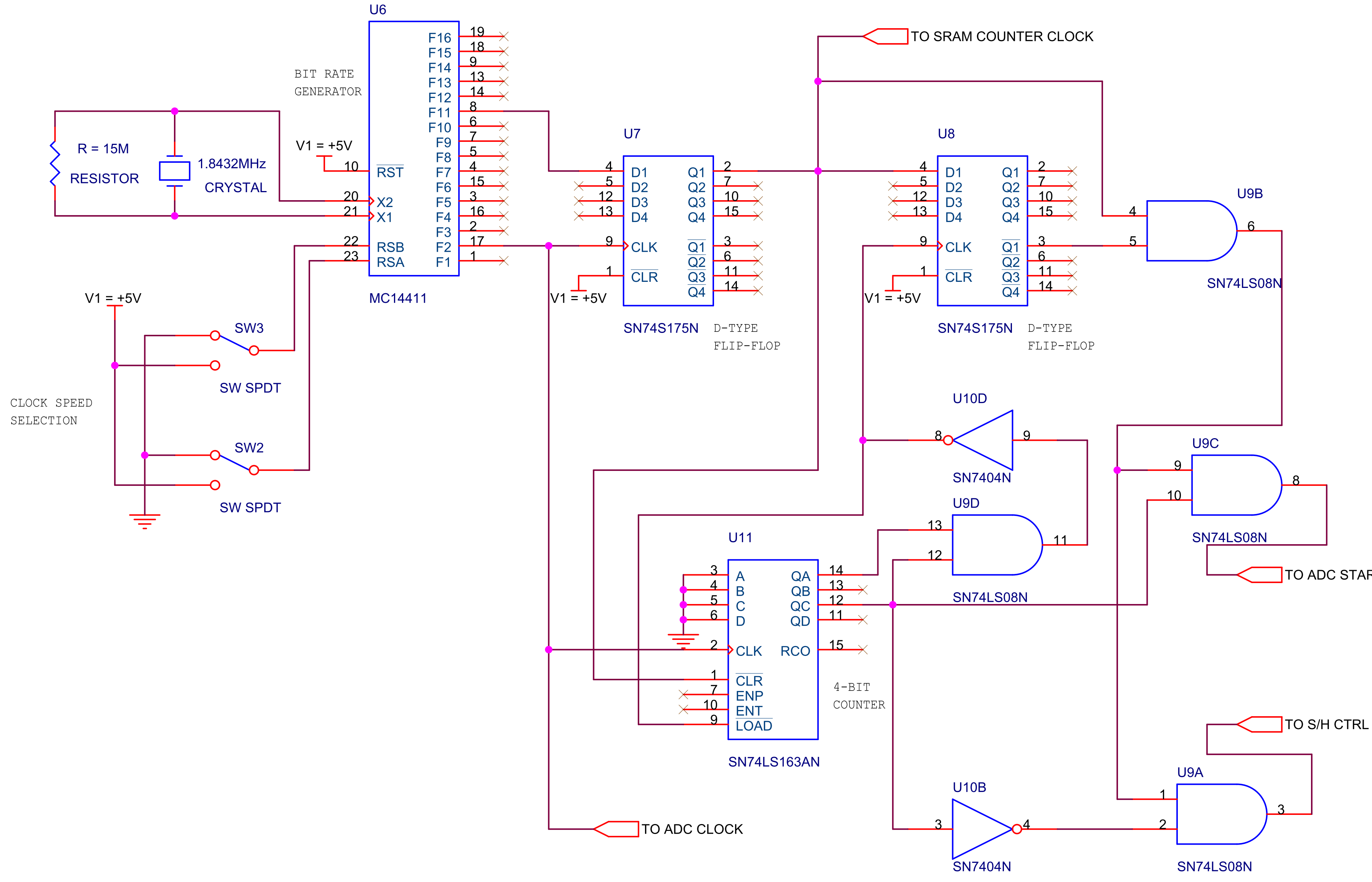The image size is (1372, 882).
Task: Select the F16 pin label on U6
Action: tap(439, 38)
